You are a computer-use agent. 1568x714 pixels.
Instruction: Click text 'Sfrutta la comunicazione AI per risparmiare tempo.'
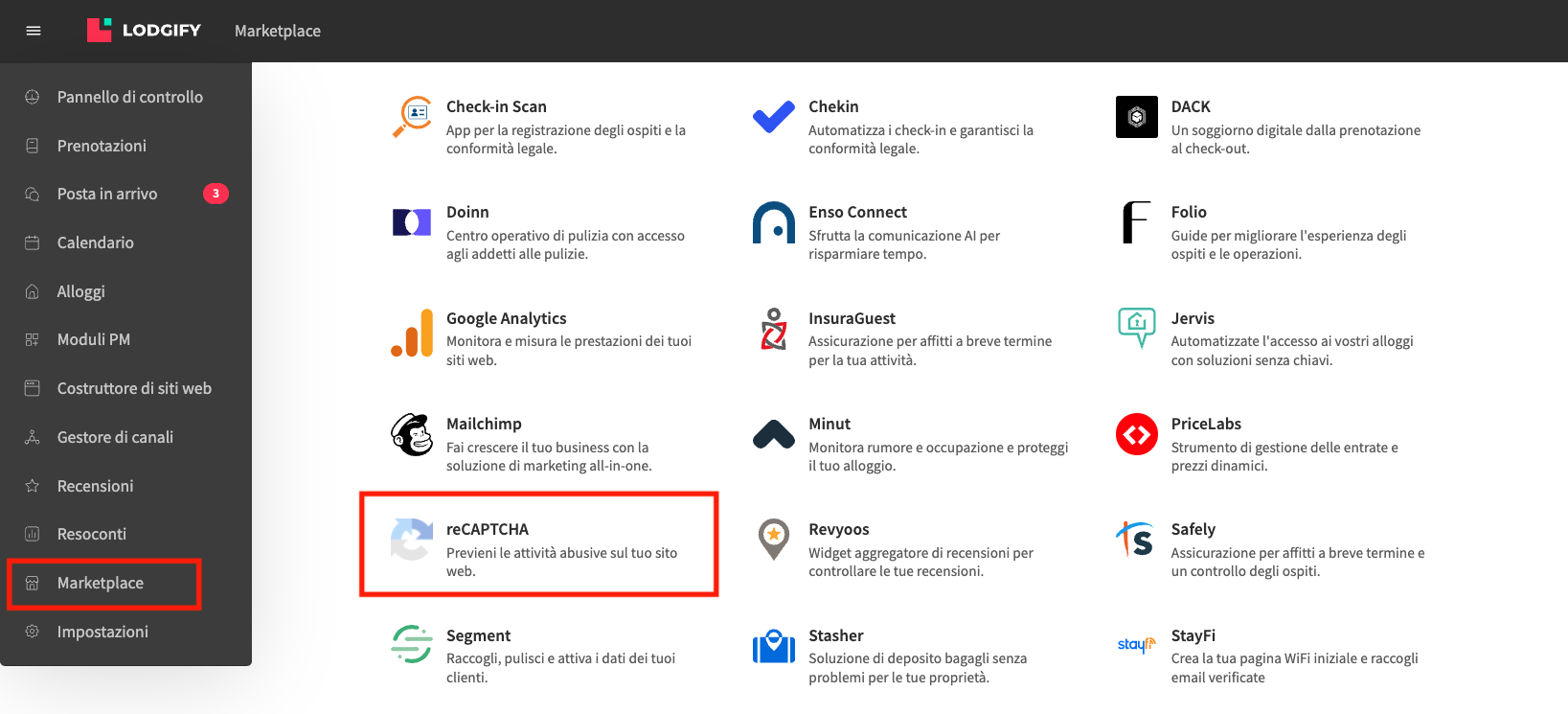coord(904,244)
